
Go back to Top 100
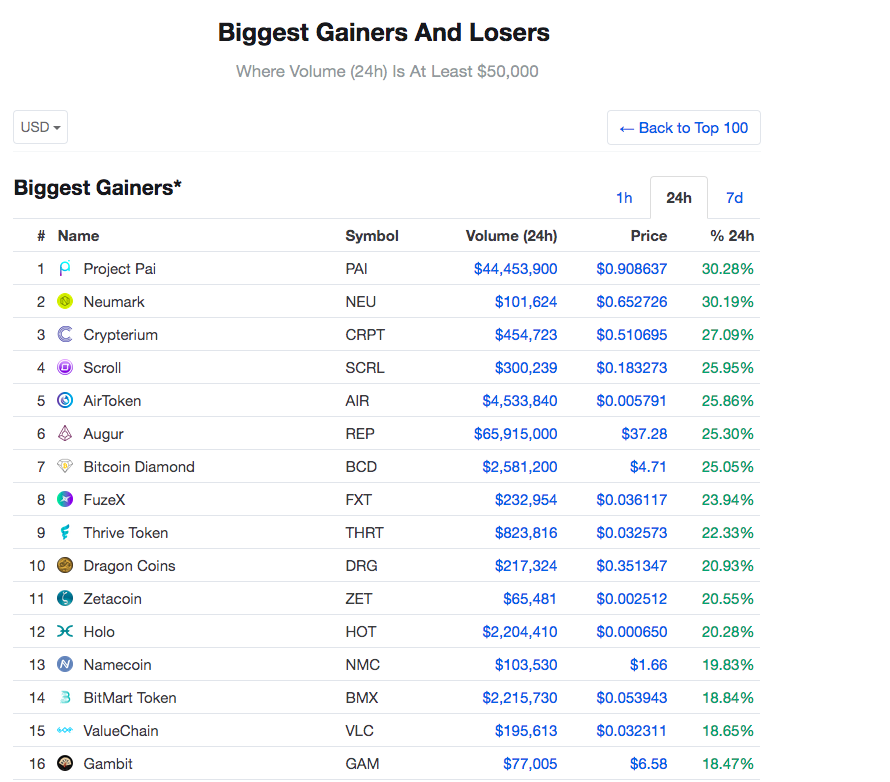pyautogui.click(x=684, y=128)
